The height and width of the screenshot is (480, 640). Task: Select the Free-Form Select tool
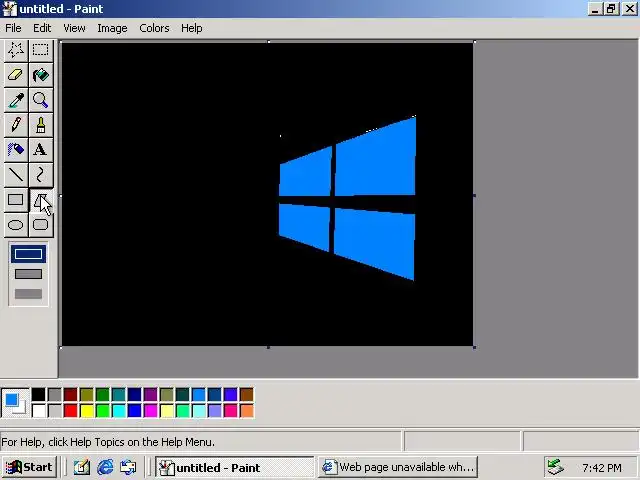16,50
